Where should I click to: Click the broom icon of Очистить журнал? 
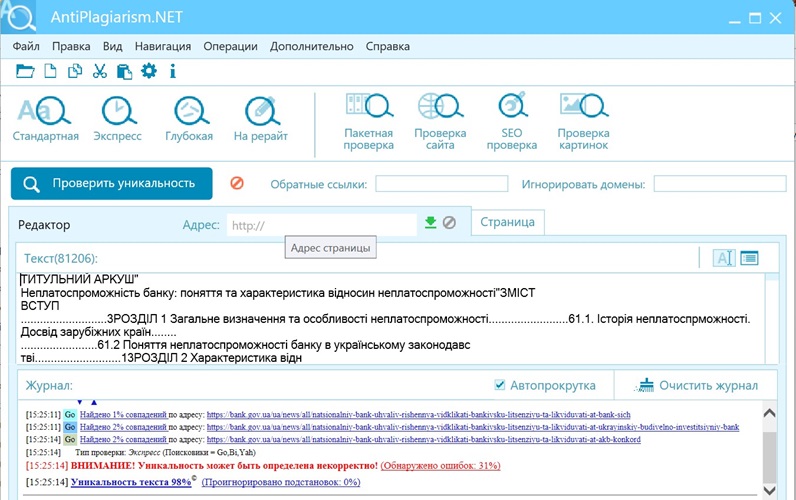(x=644, y=385)
